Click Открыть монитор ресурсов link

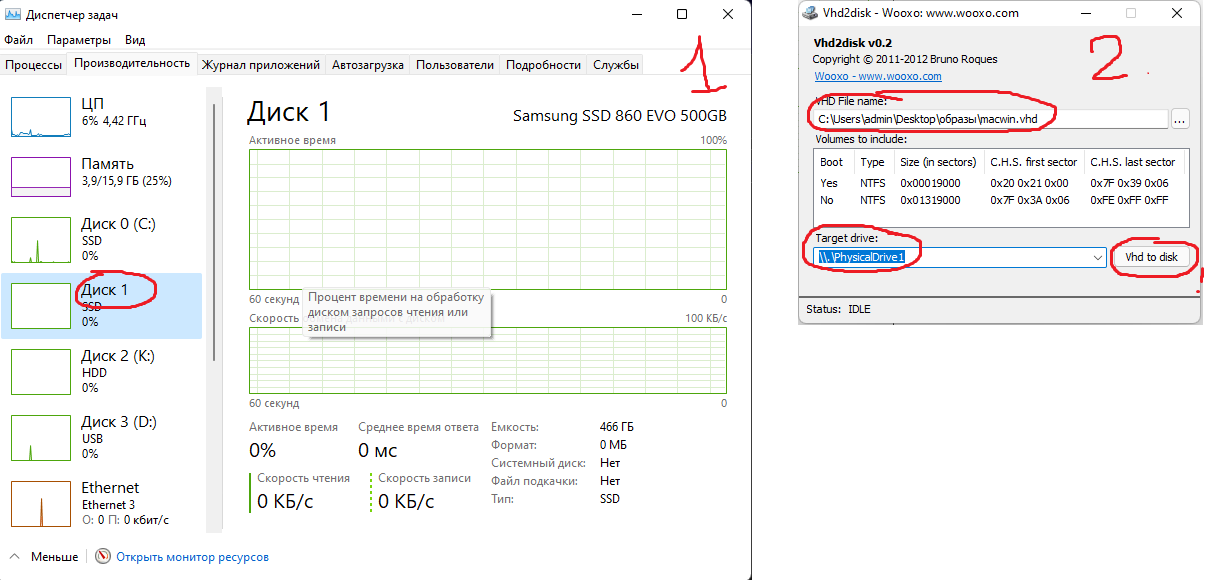click(192, 557)
